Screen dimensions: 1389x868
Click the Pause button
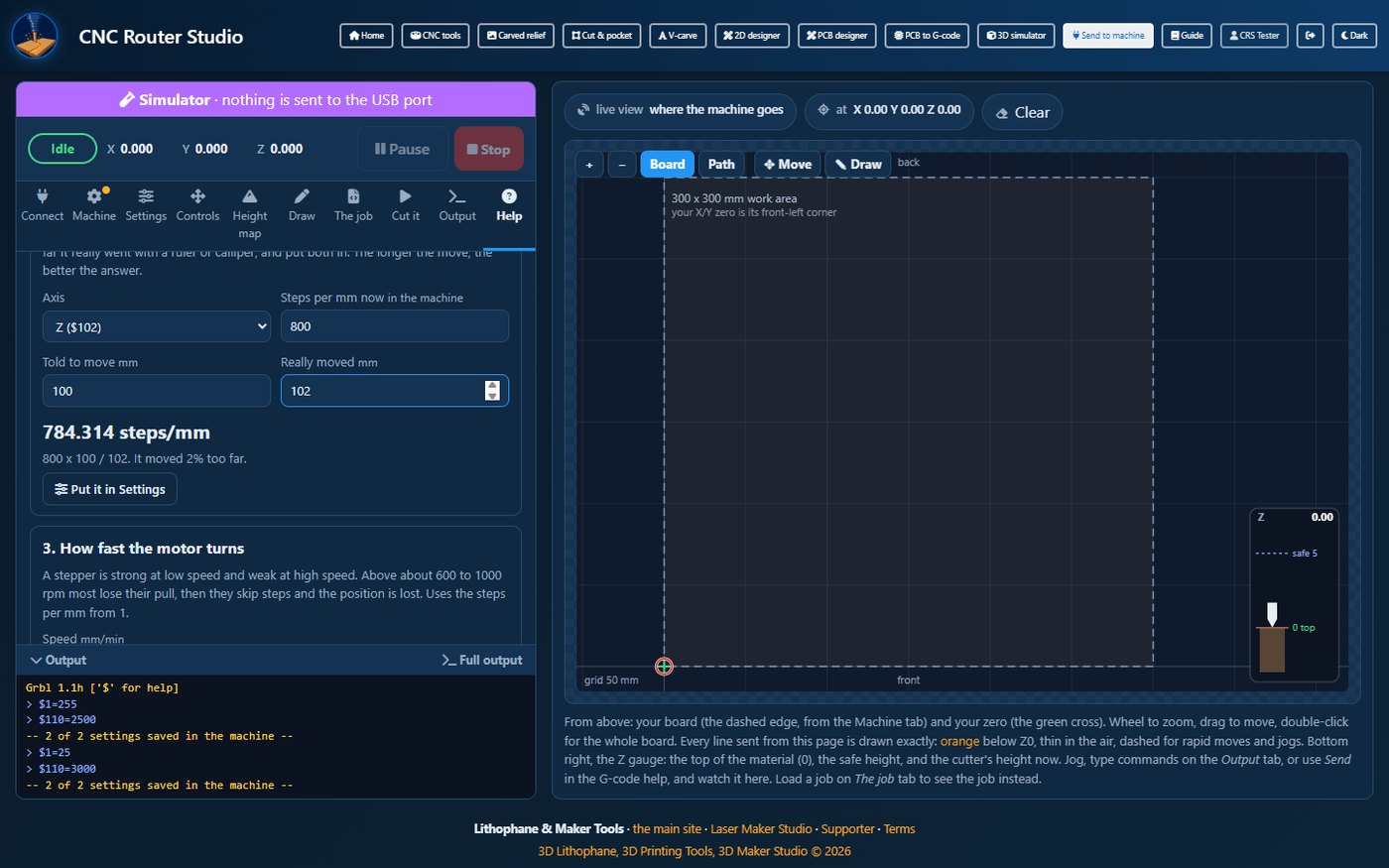pos(402,150)
